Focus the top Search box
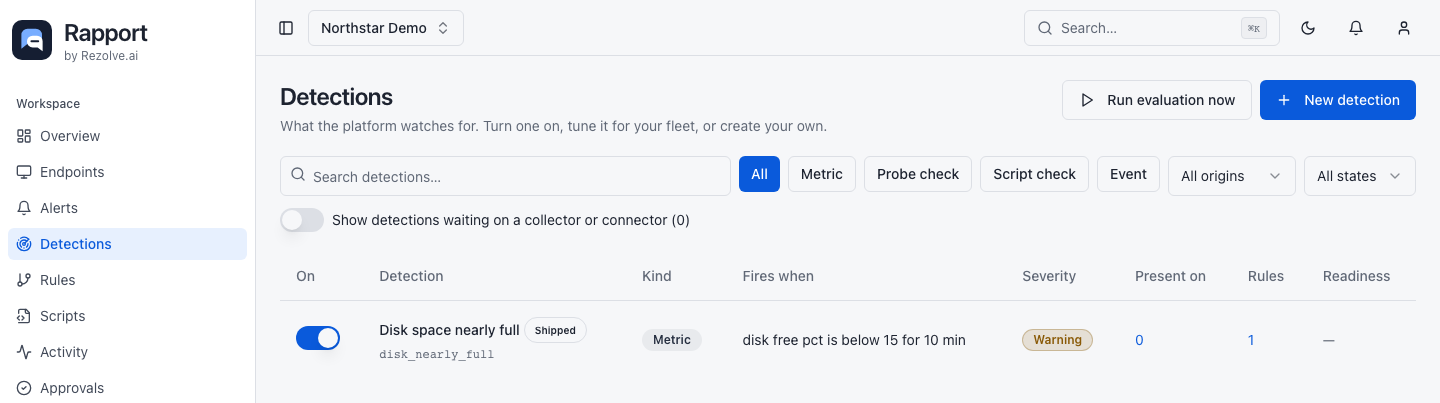 [x=1152, y=28]
